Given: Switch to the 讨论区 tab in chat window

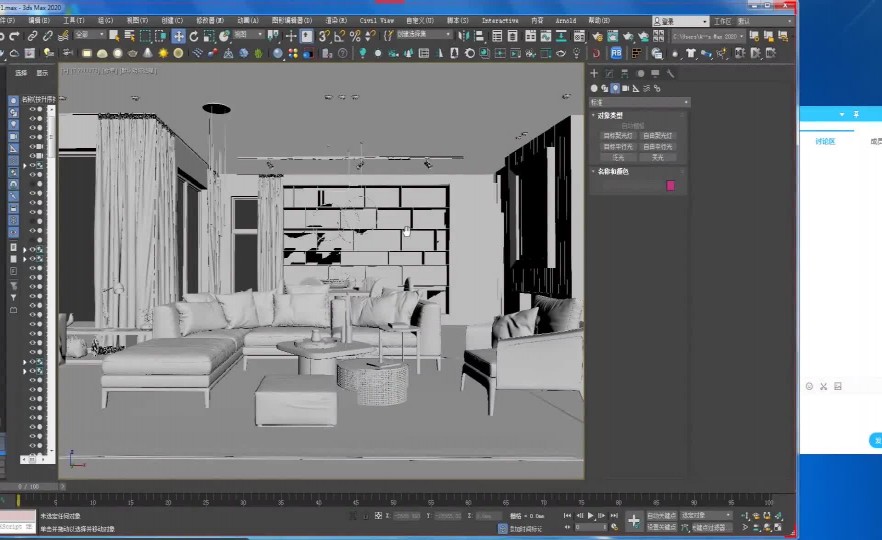Looking at the screenshot, I should tap(825, 142).
